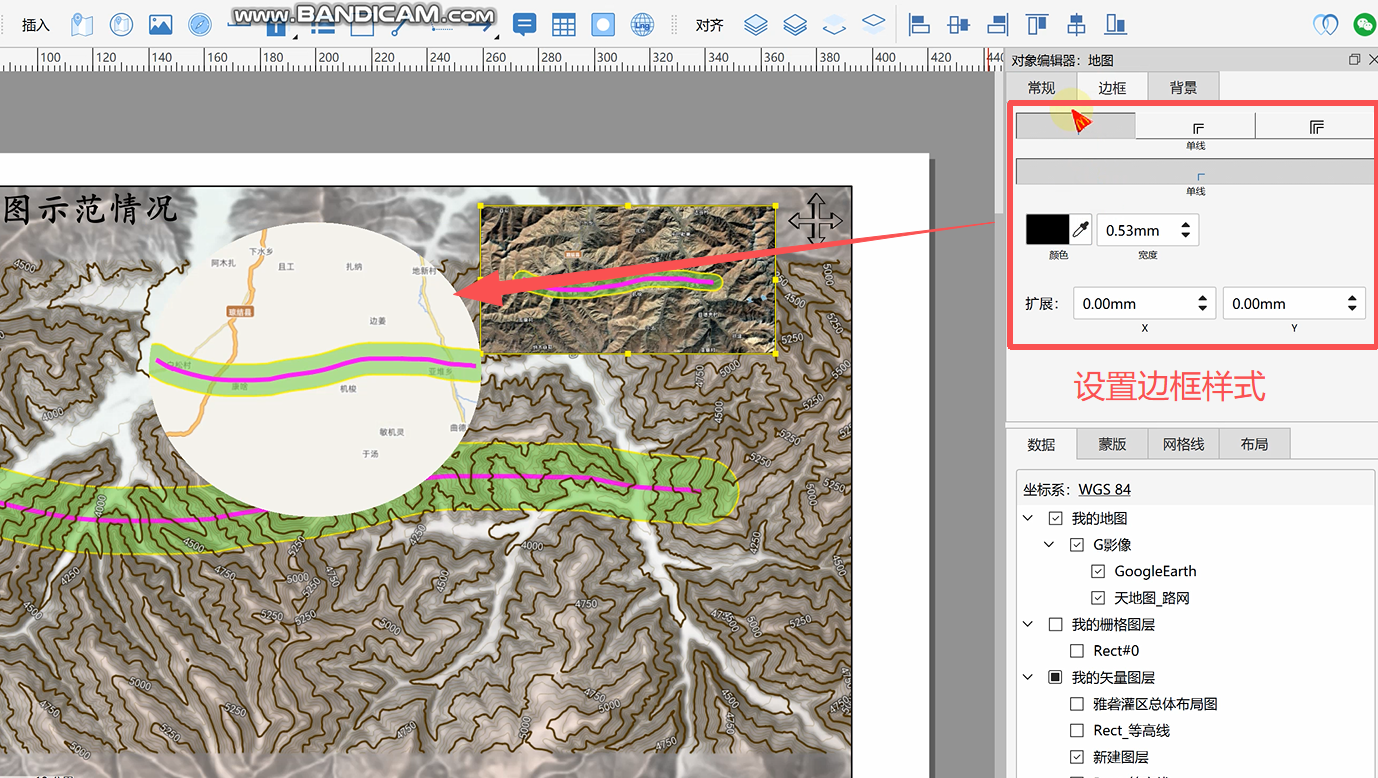Align selected objects to the left edge
The height and width of the screenshot is (778, 1378).
(x=919, y=25)
